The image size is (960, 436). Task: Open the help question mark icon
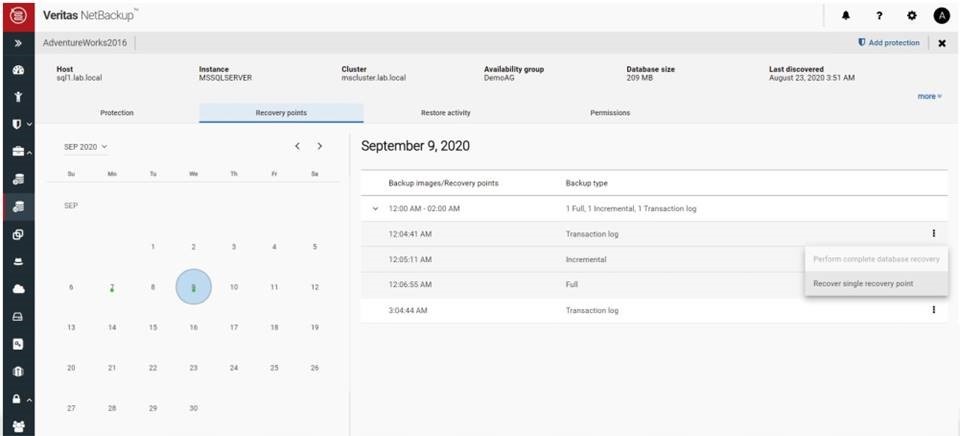879,17
